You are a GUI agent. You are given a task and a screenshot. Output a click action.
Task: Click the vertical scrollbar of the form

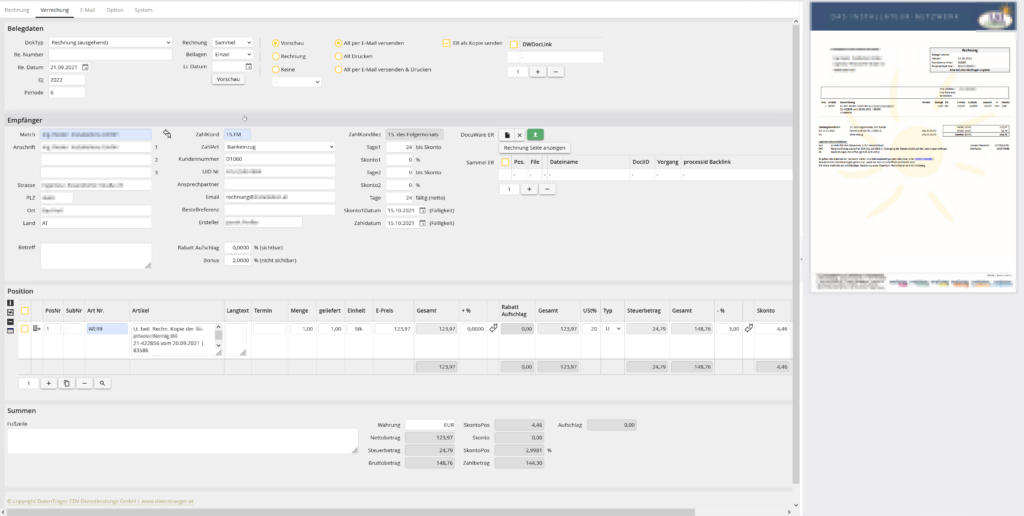tap(795, 255)
